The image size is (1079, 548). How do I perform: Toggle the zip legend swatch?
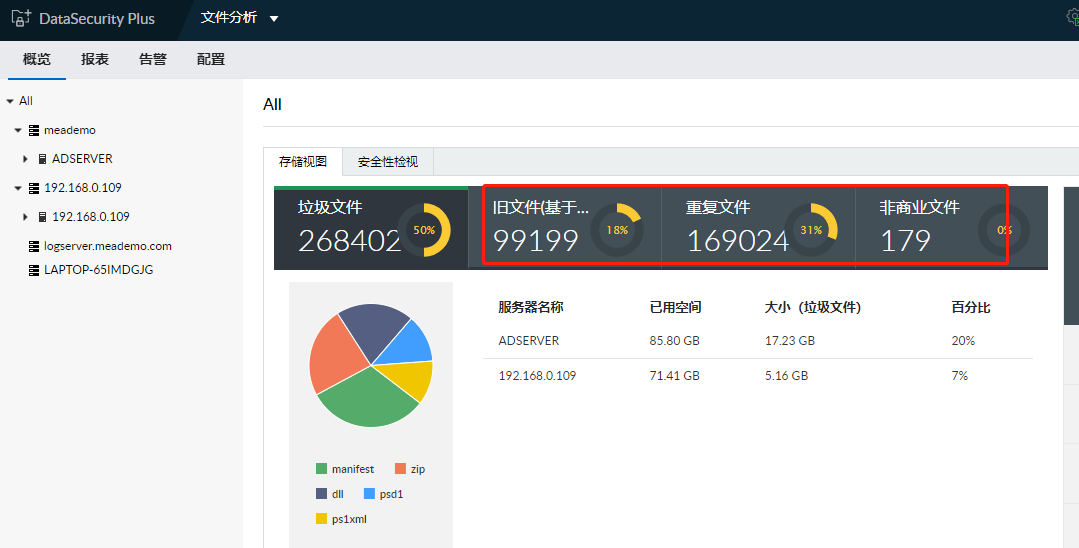(400, 469)
